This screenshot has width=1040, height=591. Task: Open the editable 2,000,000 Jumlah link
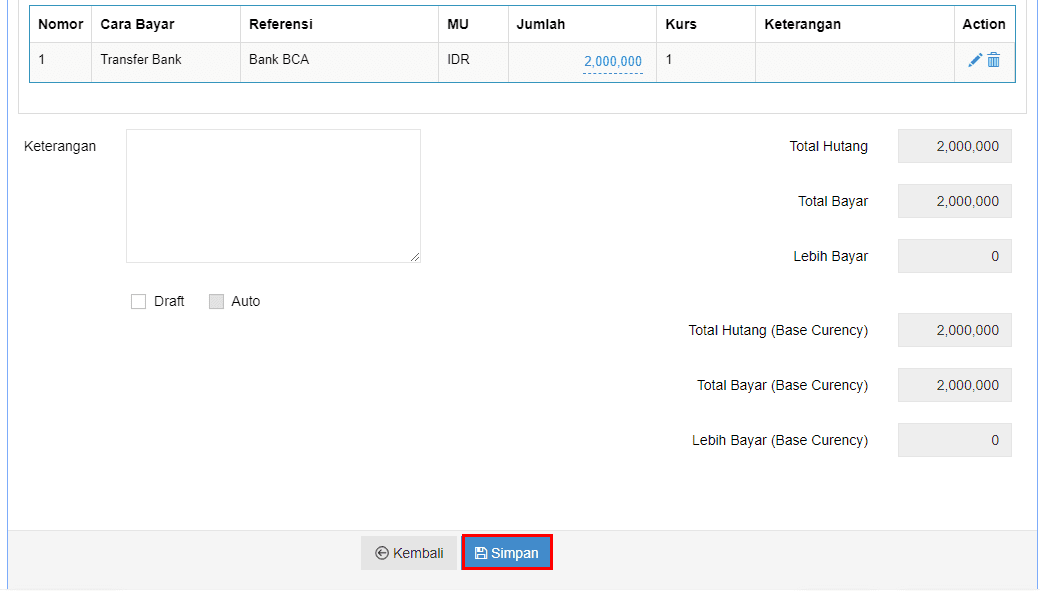click(613, 62)
